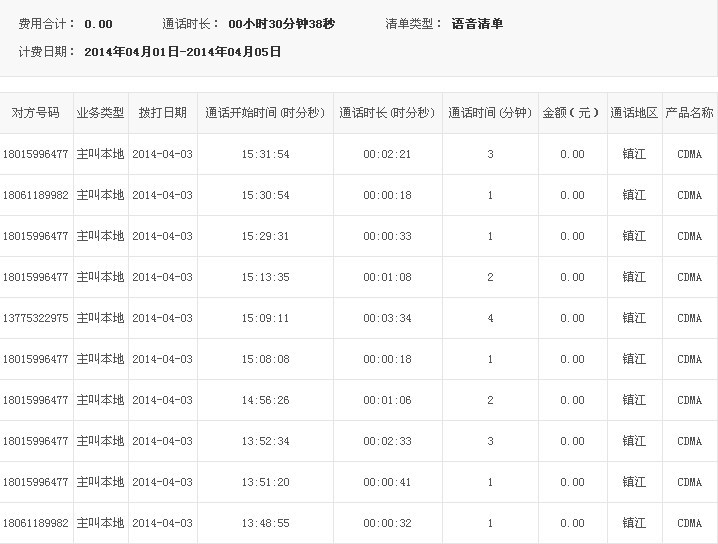The image size is (718, 544).
Task: Select the start time 13:48:55
Action: pyautogui.click(x=266, y=523)
